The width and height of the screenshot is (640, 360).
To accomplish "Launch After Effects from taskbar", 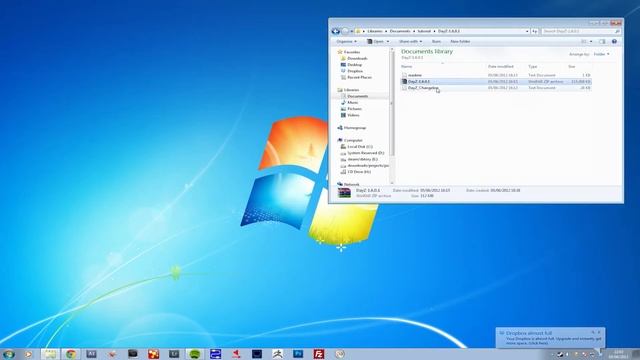I will [x=91, y=354].
